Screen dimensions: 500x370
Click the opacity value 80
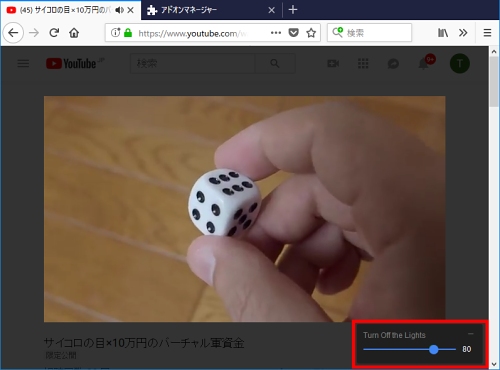467,349
